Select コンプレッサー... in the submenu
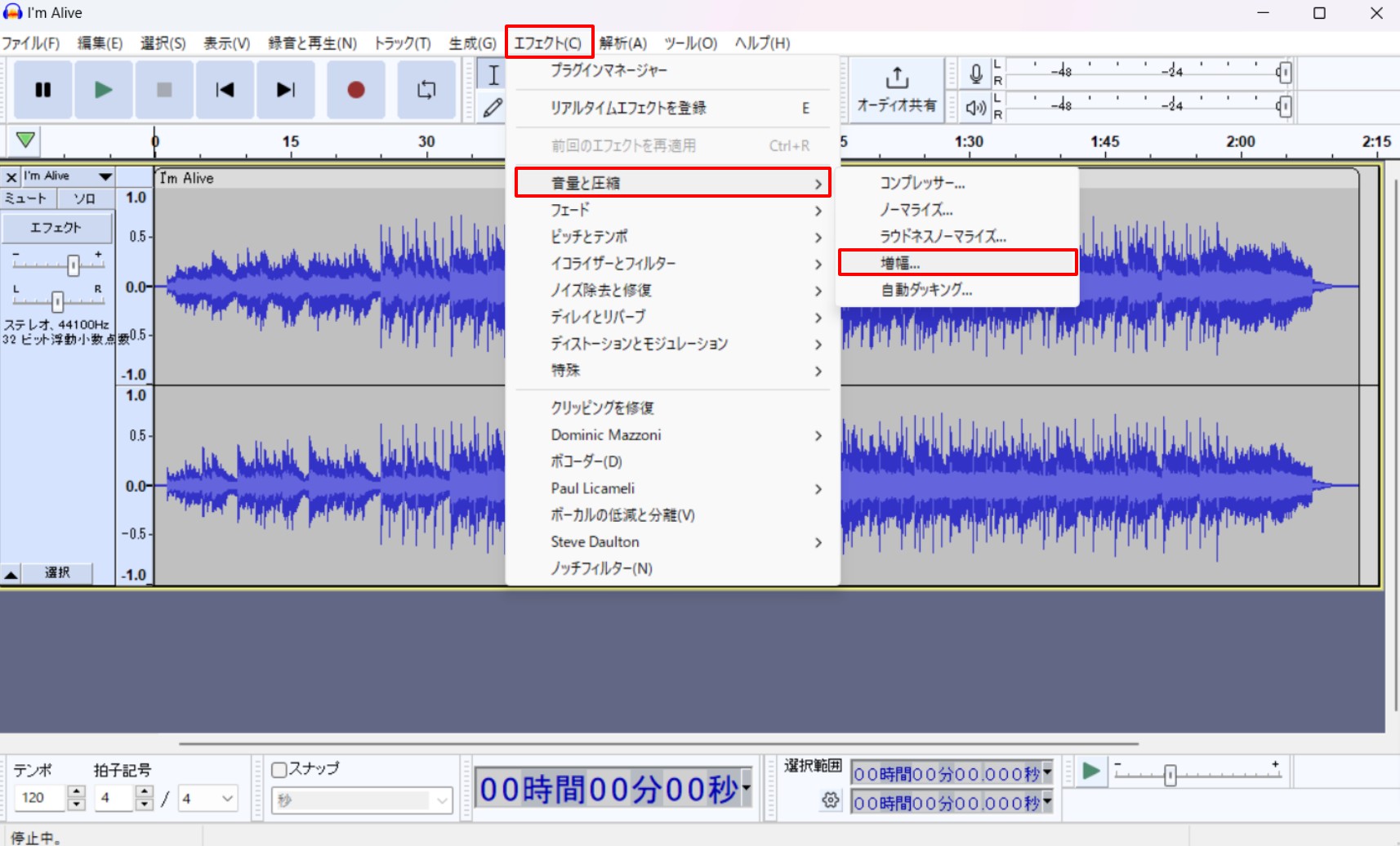The width and height of the screenshot is (1400, 846). click(x=957, y=183)
